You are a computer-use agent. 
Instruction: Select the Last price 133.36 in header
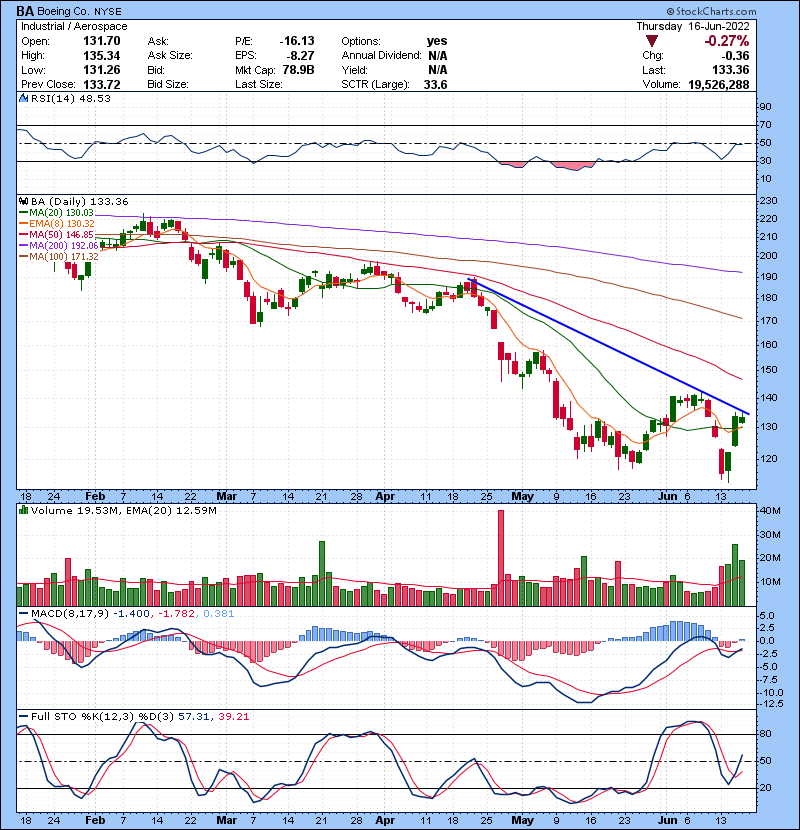[731, 70]
